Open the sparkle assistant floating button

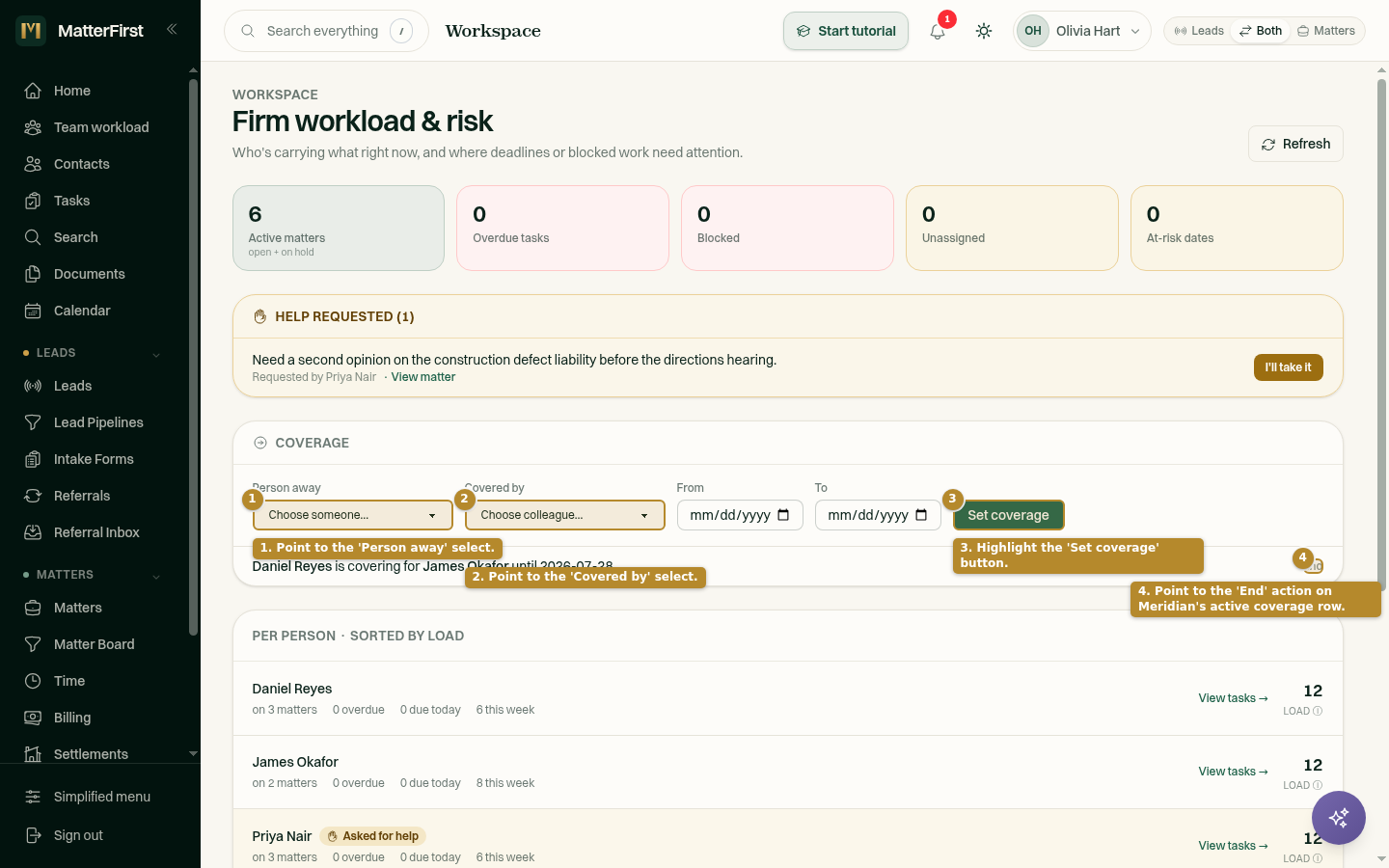tap(1339, 818)
